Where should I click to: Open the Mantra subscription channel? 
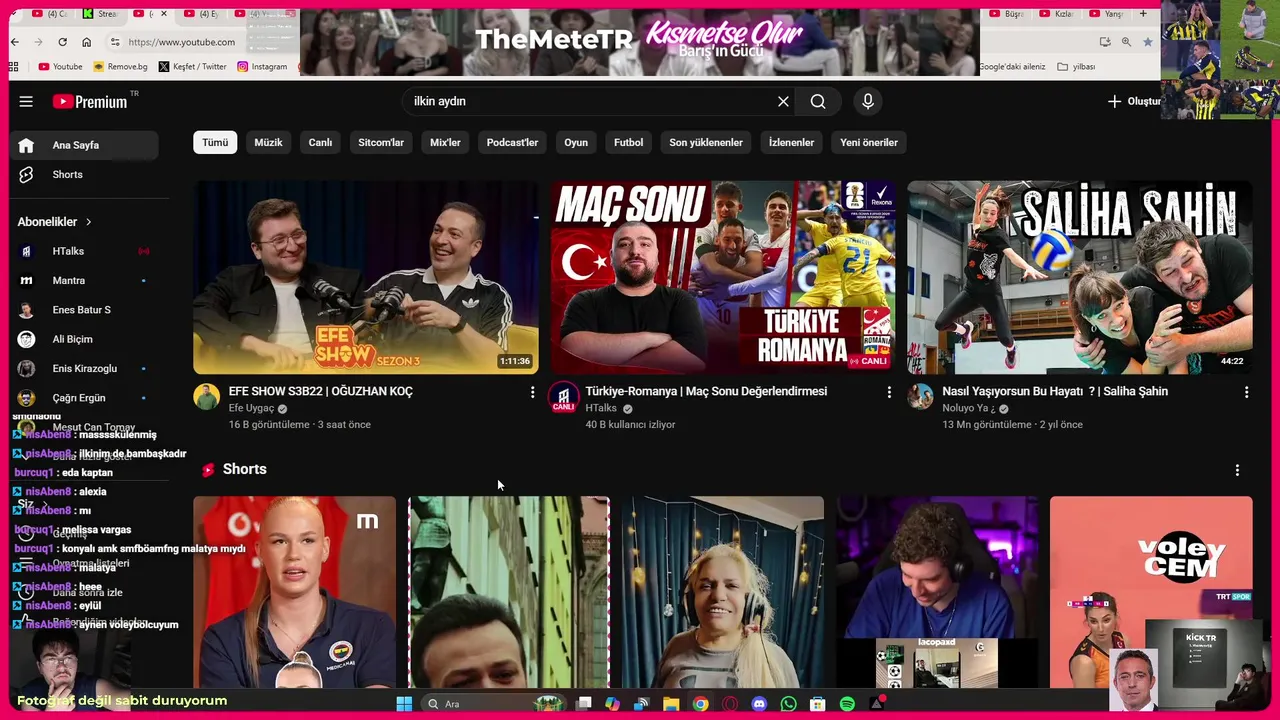pyautogui.click(x=84, y=281)
